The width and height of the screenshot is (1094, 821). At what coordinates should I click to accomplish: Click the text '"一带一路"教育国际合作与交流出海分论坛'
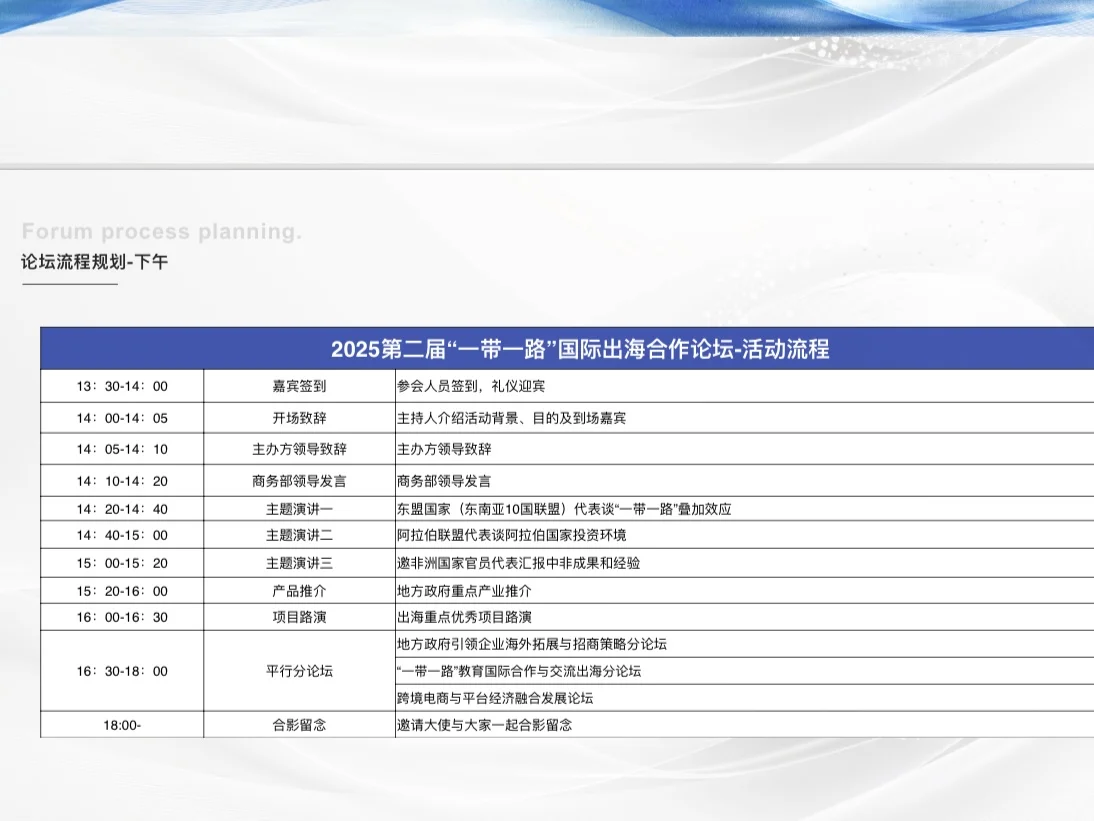(x=518, y=672)
